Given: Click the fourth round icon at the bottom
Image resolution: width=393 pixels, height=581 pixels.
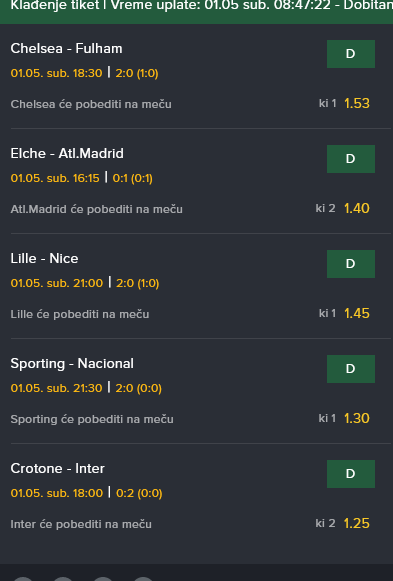Looking at the screenshot, I should coord(143,579).
